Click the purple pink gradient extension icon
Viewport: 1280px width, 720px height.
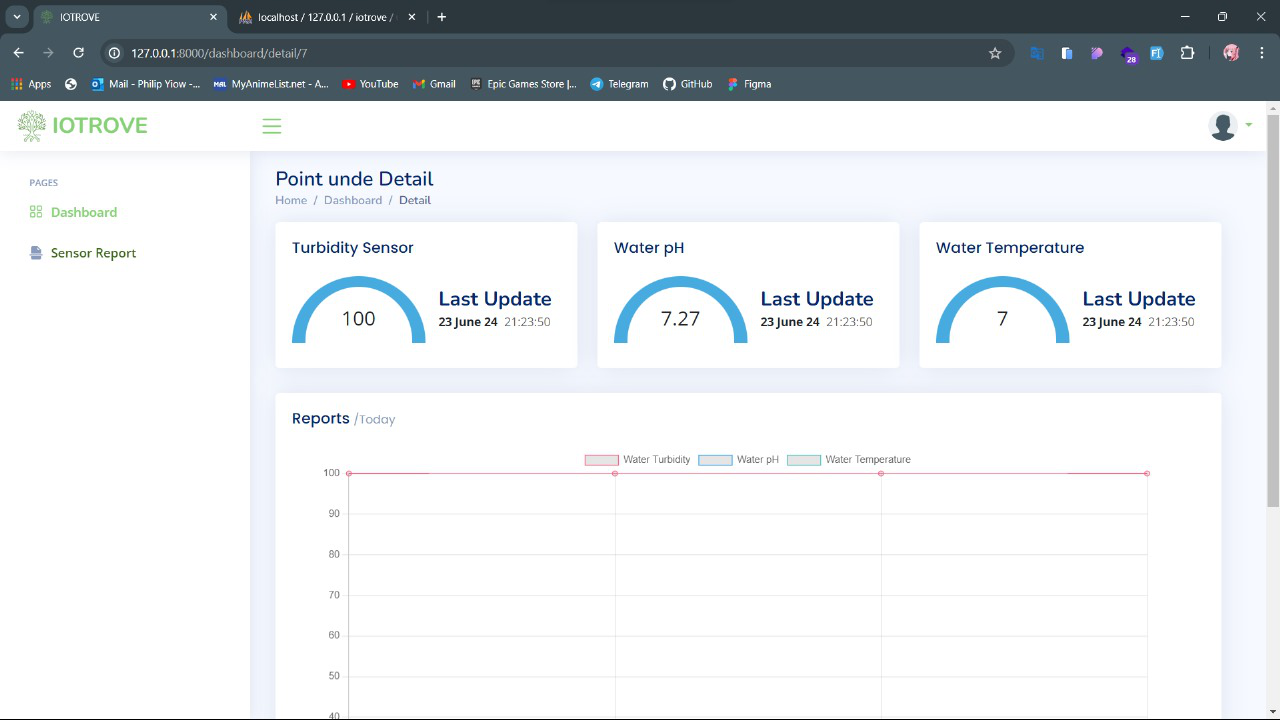click(1097, 53)
